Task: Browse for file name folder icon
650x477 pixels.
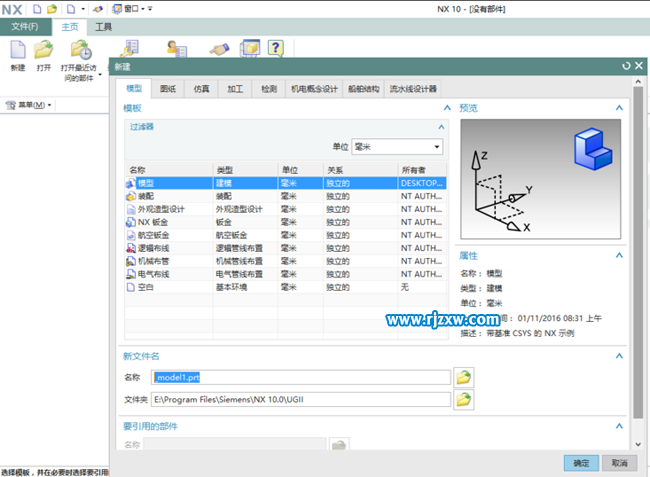Action: [463, 378]
